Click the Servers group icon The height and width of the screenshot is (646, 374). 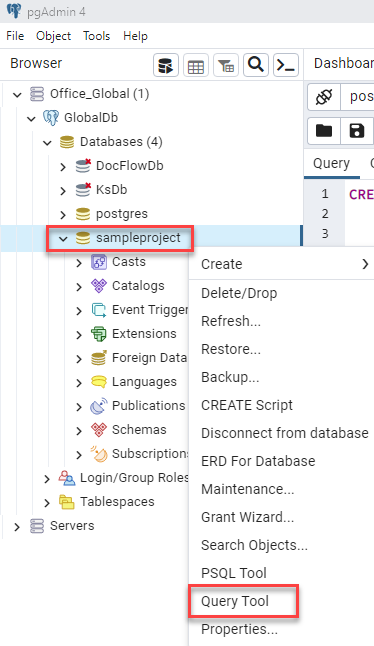(x=37, y=526)
